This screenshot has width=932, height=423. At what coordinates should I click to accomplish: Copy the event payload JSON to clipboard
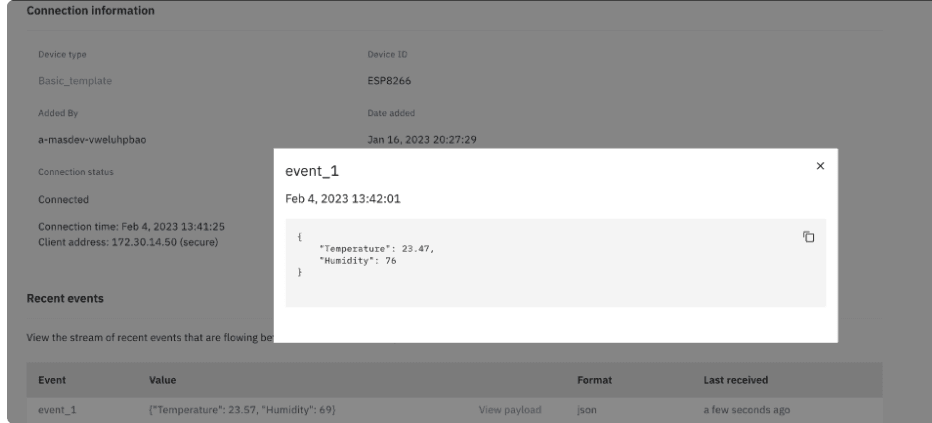(x=808, y=237)
